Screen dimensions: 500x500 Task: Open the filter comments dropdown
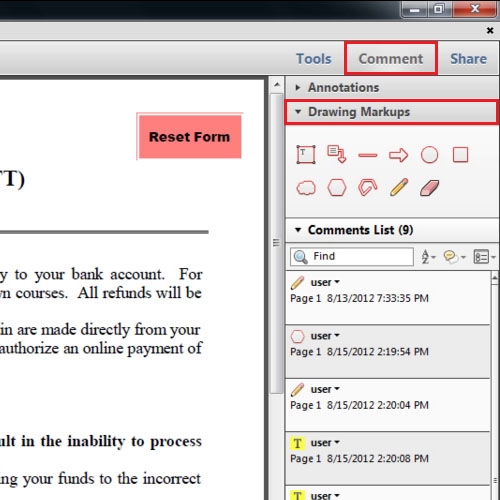(x=454, y=257)
